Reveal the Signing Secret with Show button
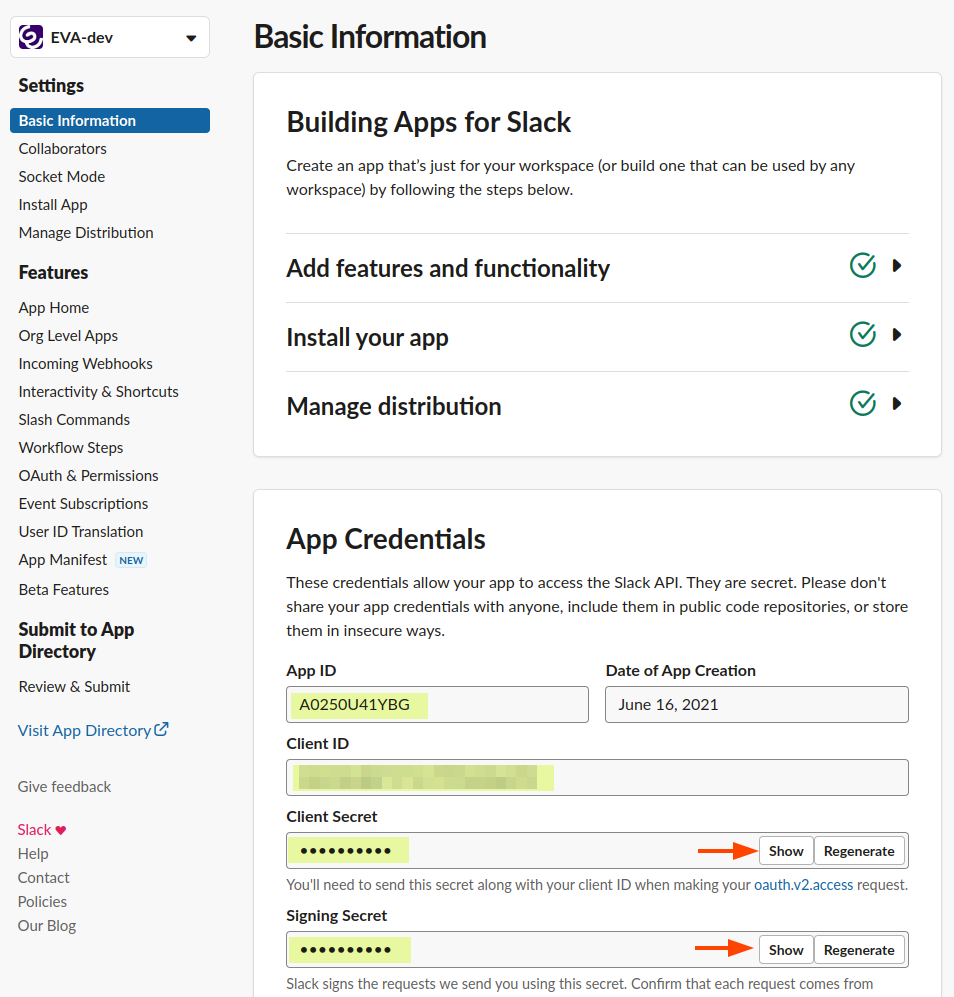Viewport: 954px width, 997px height. pos(786,950)
